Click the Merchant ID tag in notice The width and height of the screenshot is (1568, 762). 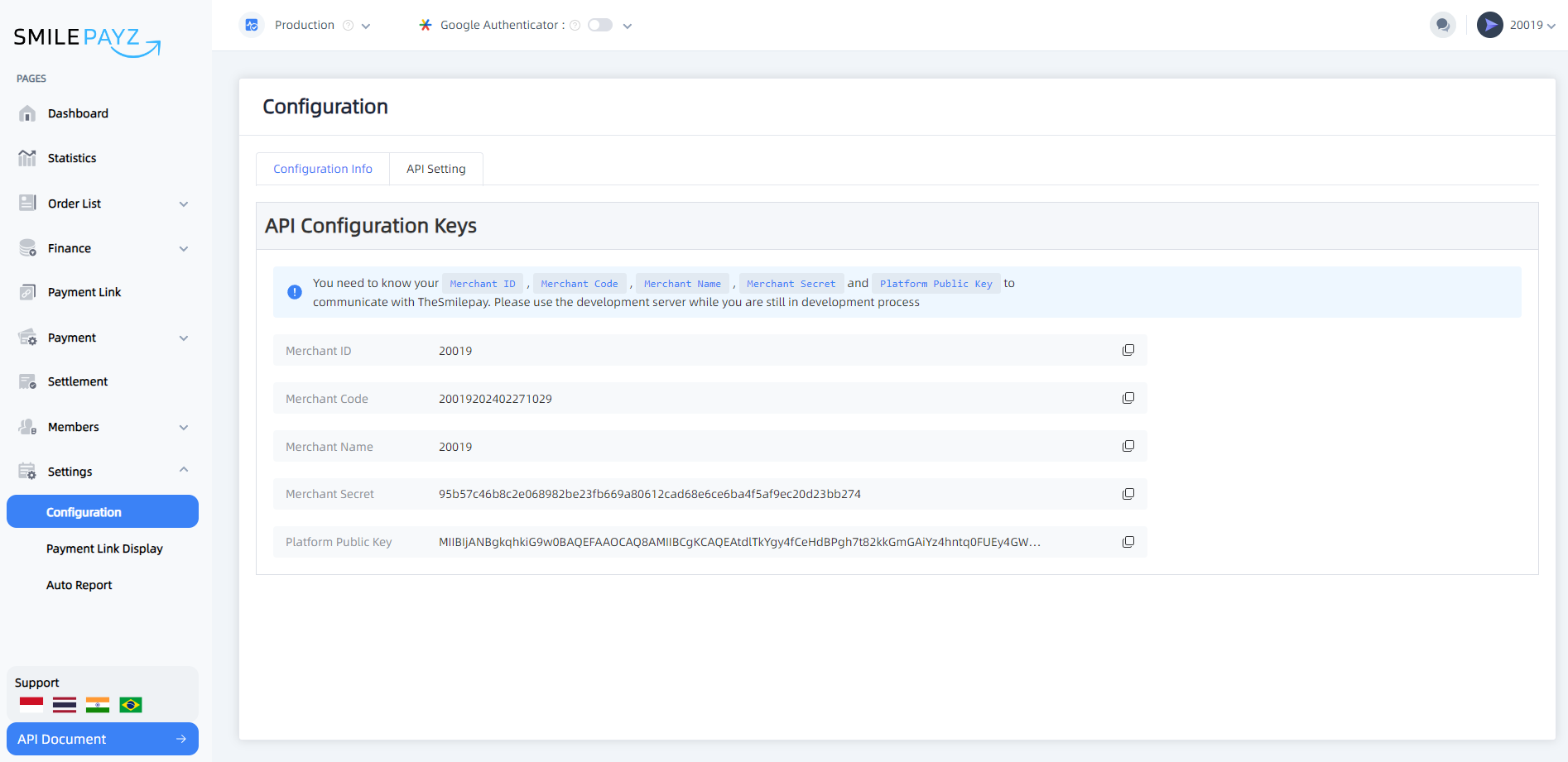[483, 284]
